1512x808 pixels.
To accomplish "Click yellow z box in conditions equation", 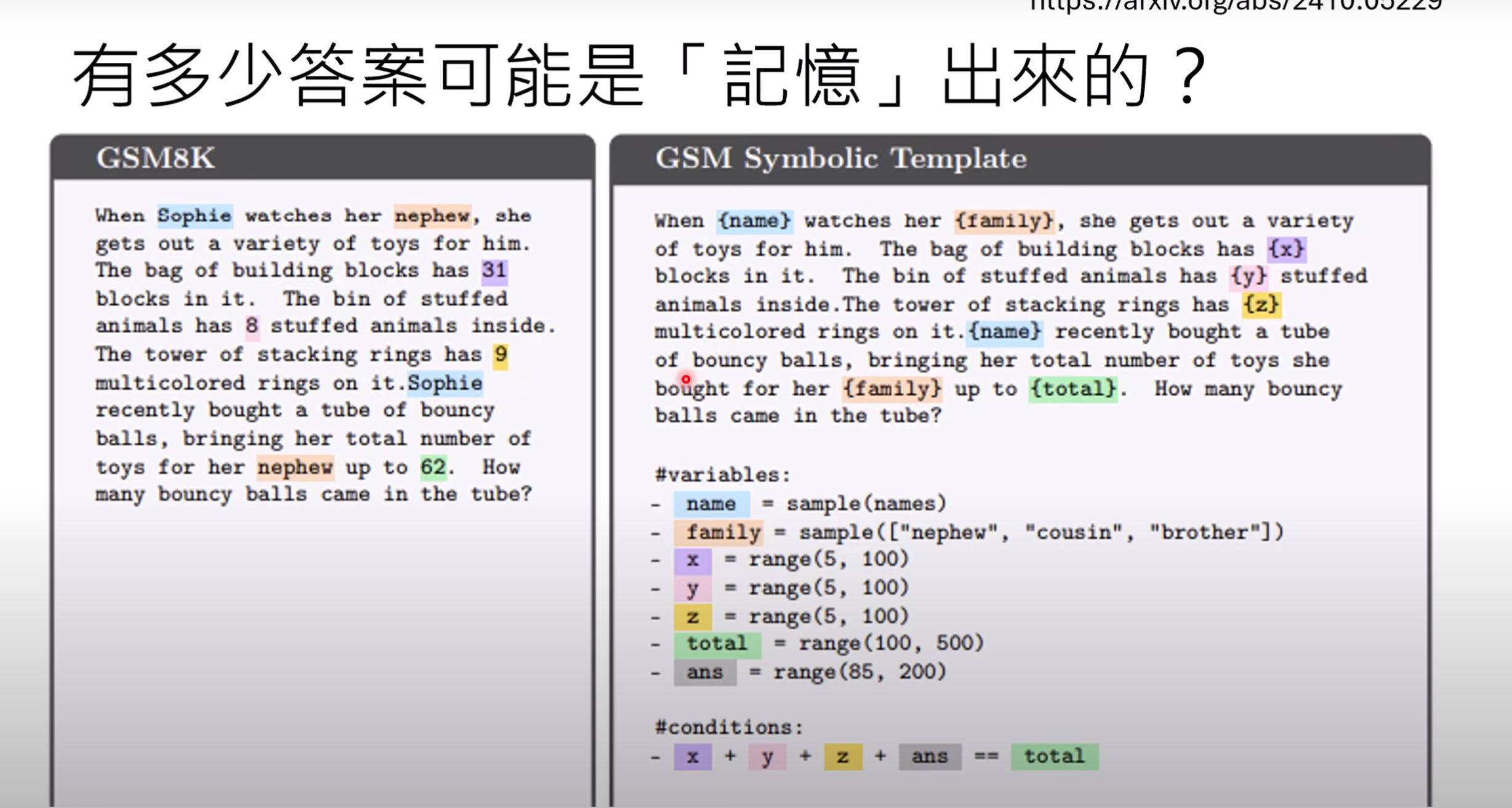I will [843, 757].
